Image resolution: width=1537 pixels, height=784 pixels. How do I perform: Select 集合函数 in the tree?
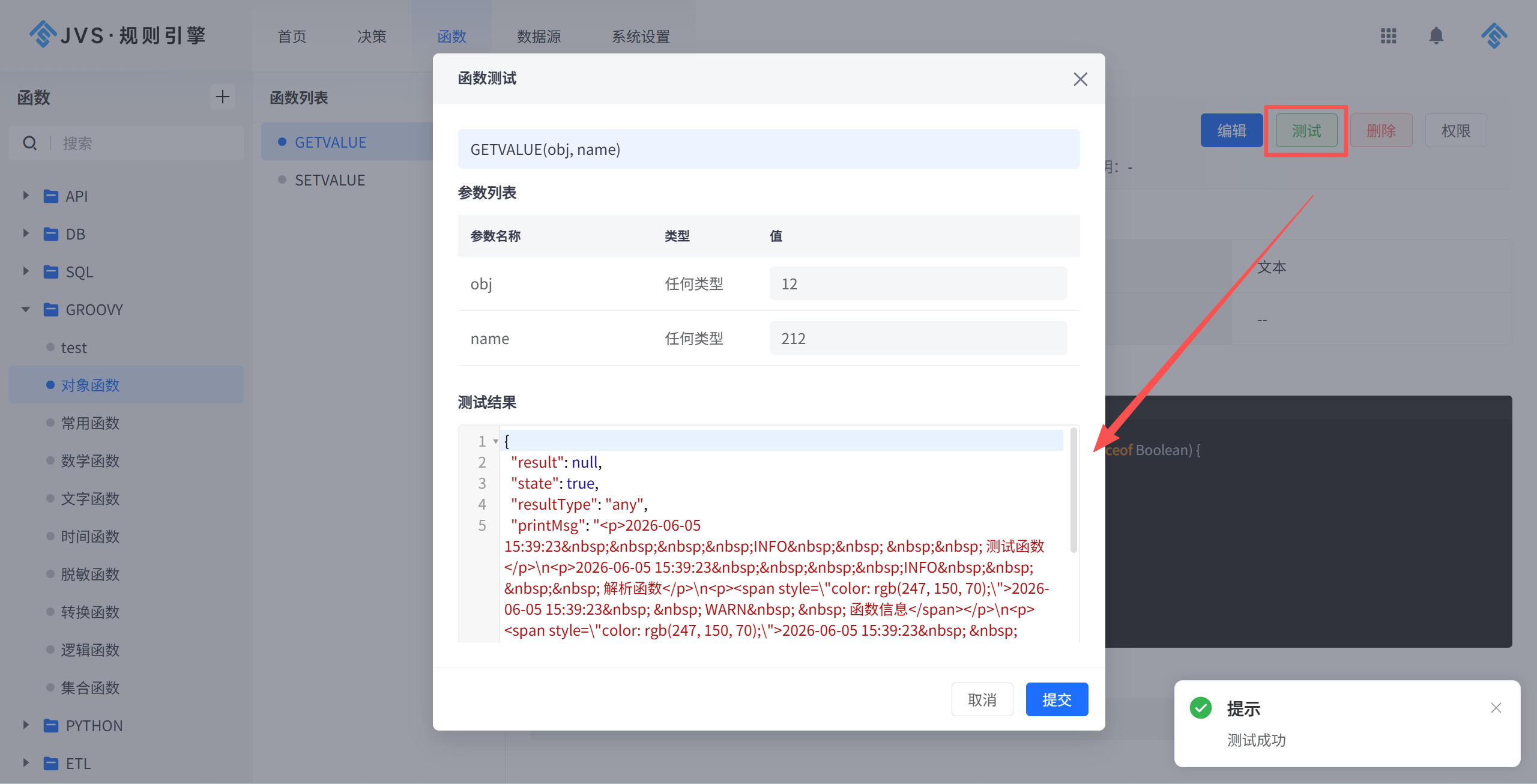(x=90, y=687)
